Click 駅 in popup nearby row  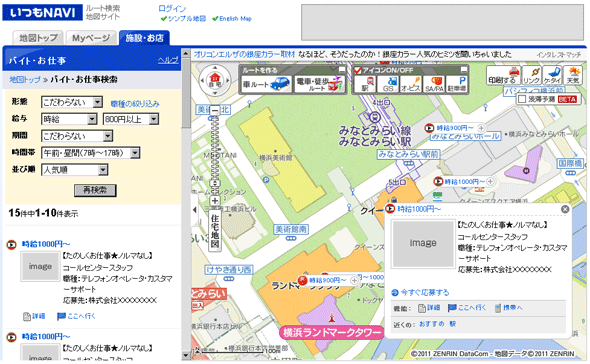point(452,324)
